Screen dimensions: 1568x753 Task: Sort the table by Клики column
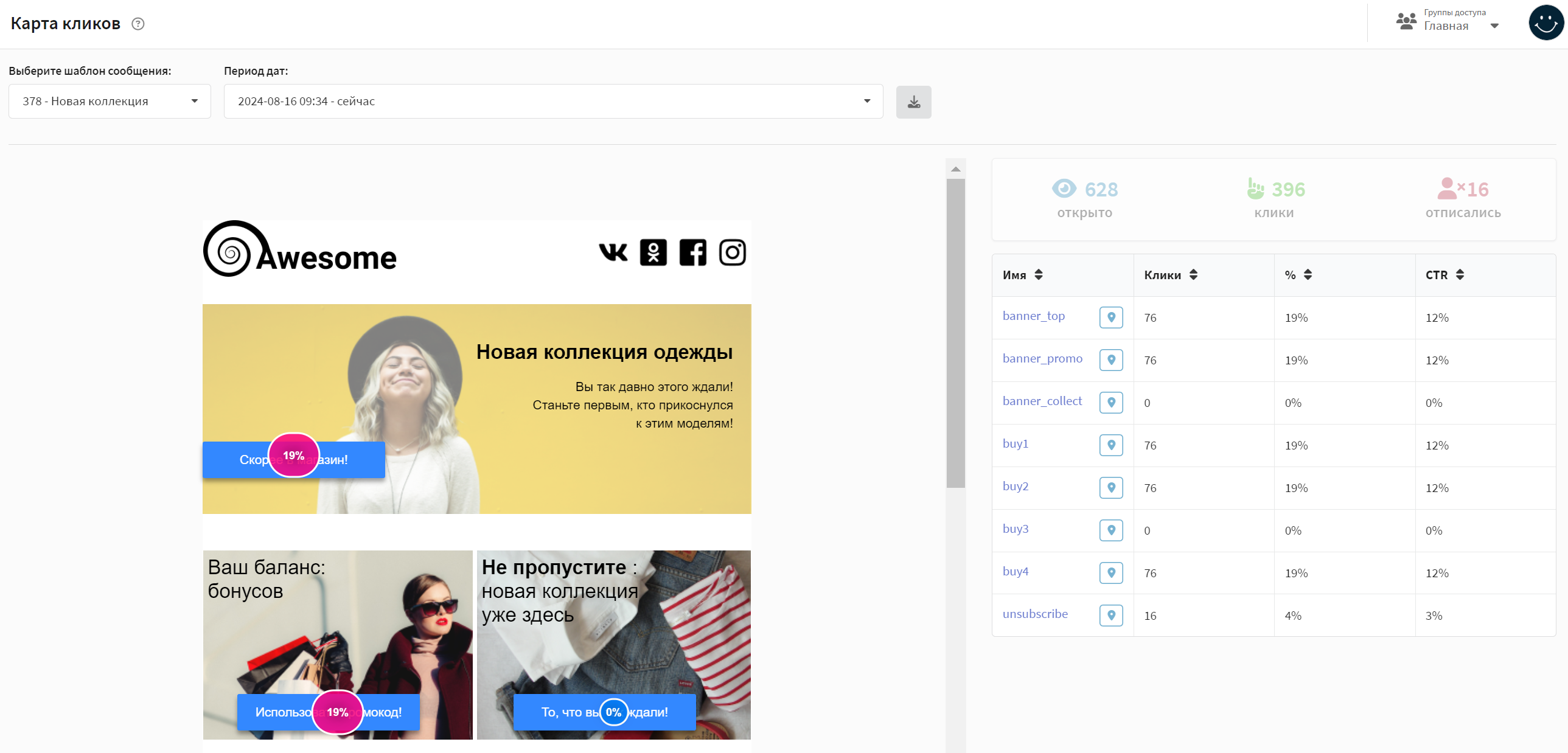[1193, 274]
